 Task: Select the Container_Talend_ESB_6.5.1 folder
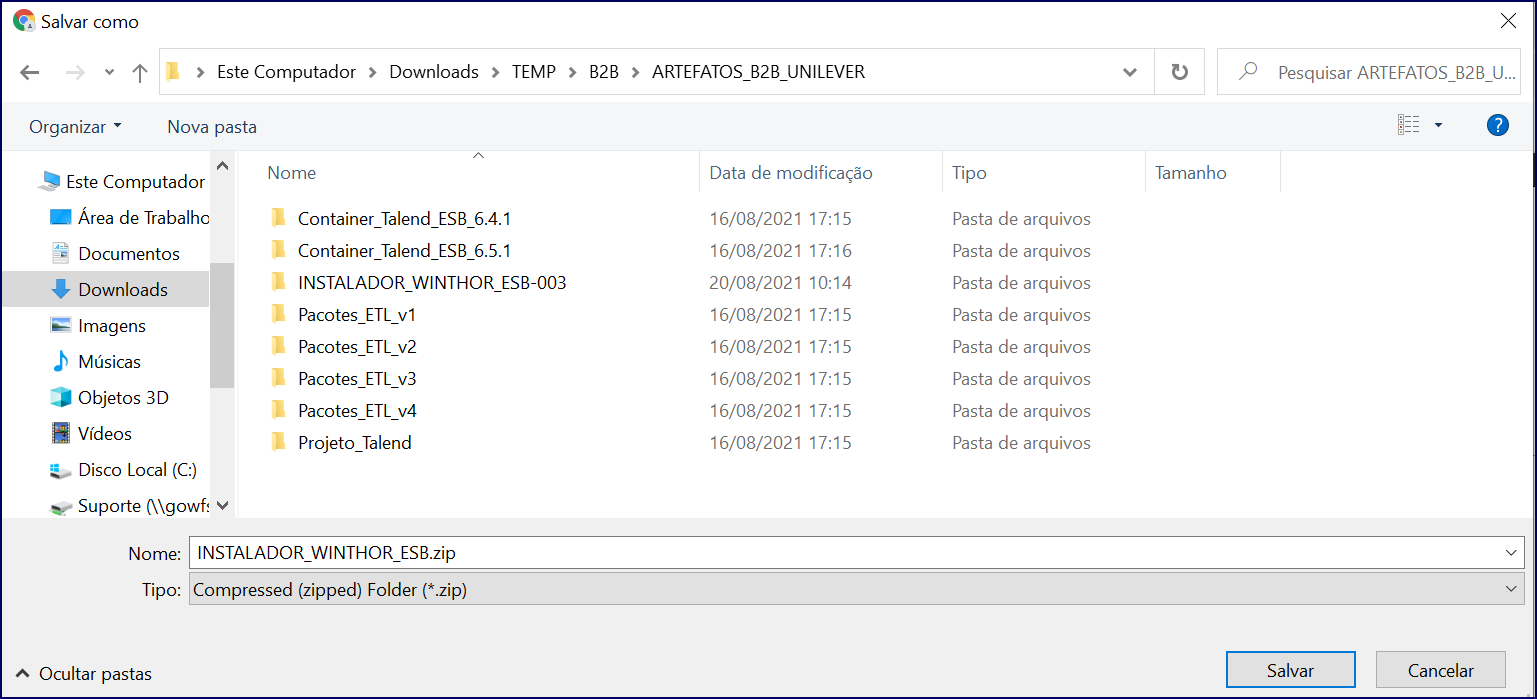pyautogui.click(x=404, y=251)
